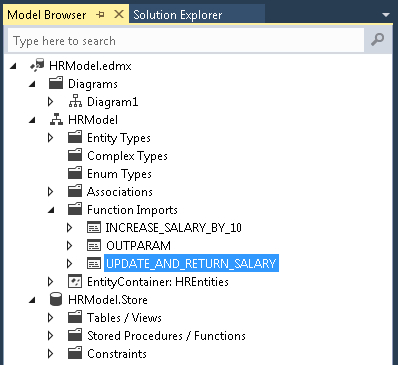Expand the UPDATE_AND_RETURN_SALARY node
The image size is (398, 365).
pos(70,264)
